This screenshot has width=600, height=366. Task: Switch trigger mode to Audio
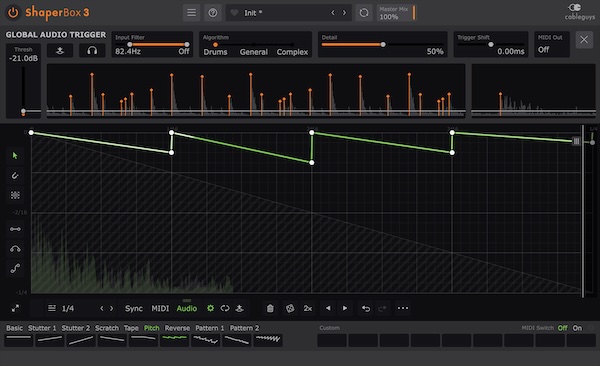click(x=187, y=309)
